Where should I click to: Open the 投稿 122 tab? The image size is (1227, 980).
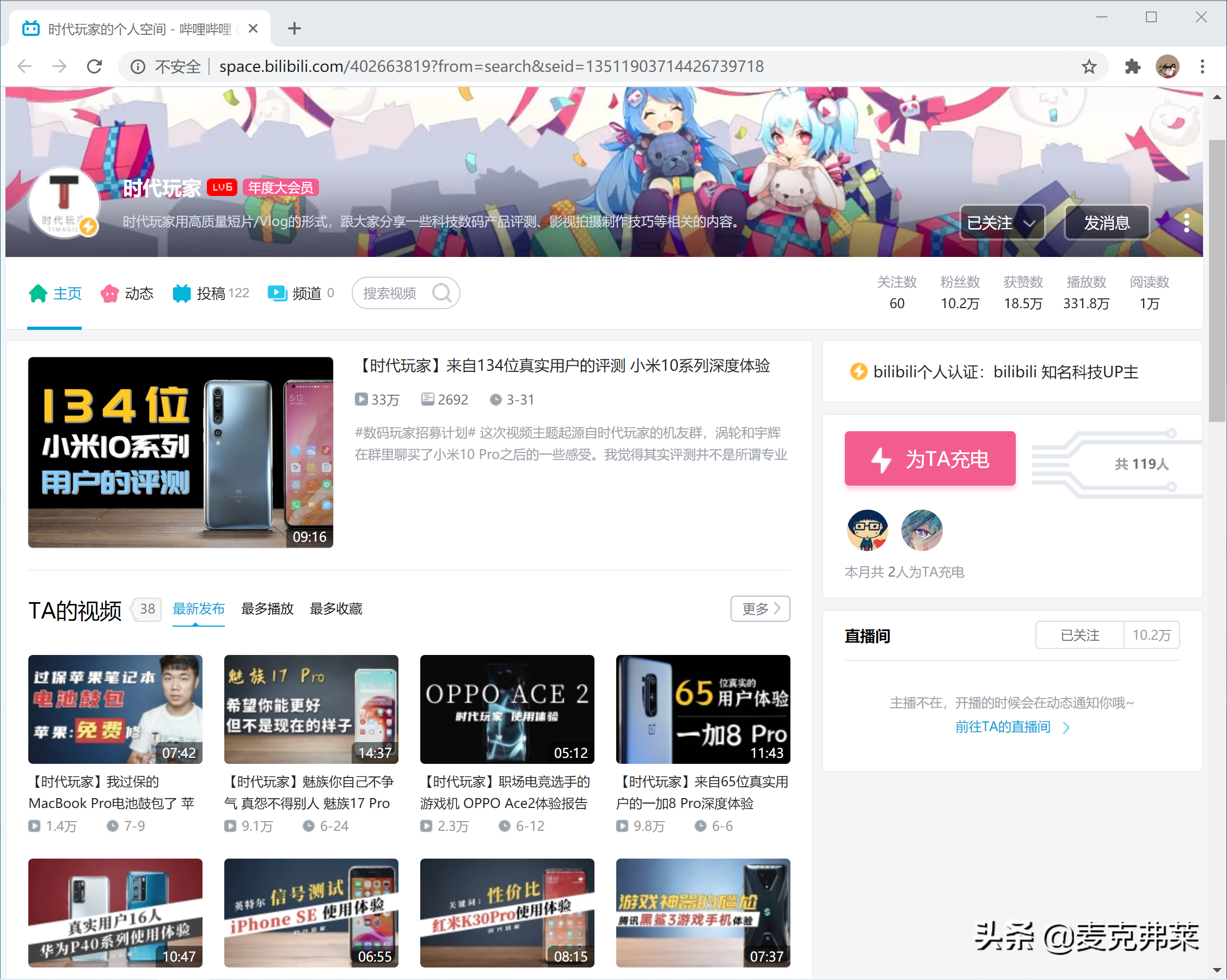(x=211, y=293)
